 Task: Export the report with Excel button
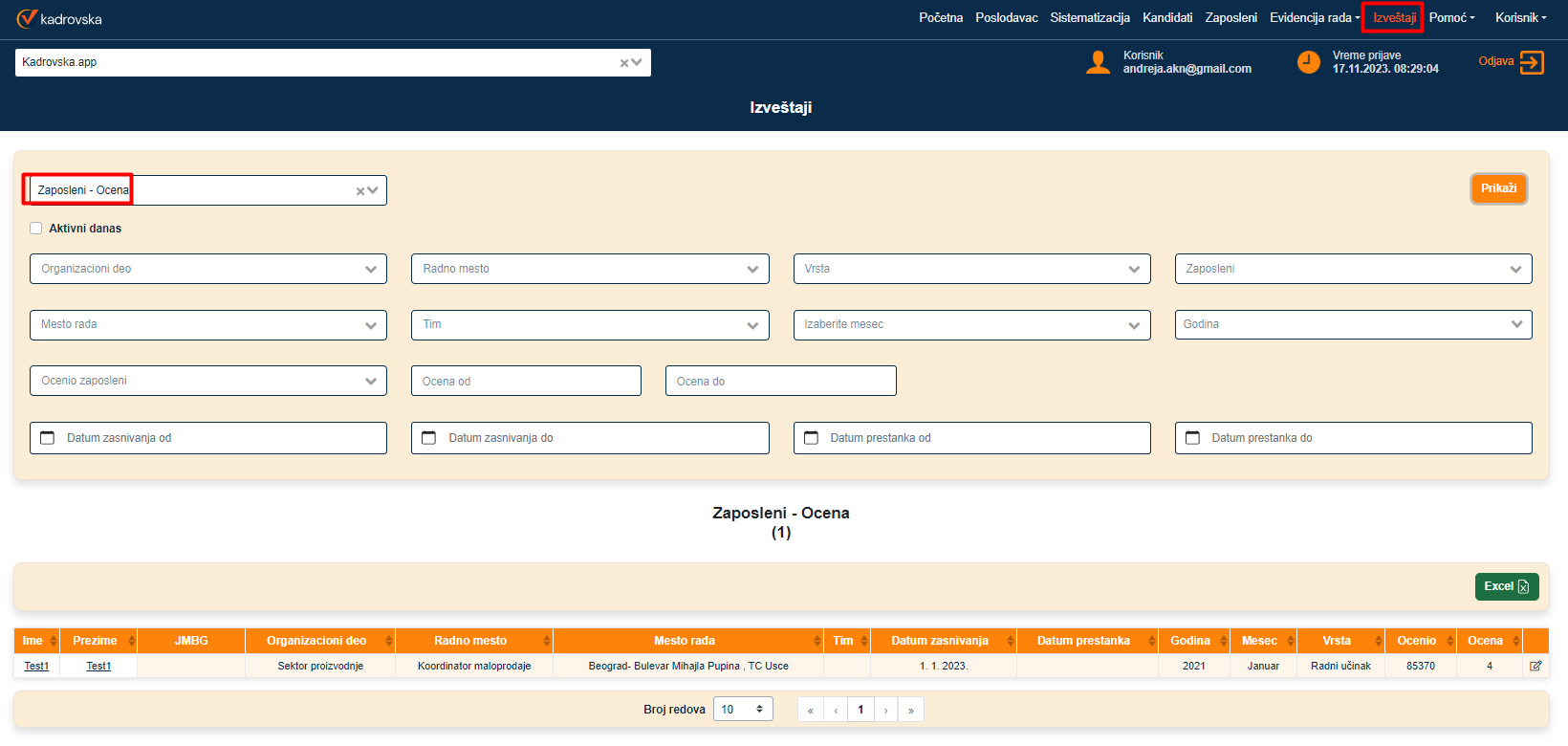coord(1506,586)
